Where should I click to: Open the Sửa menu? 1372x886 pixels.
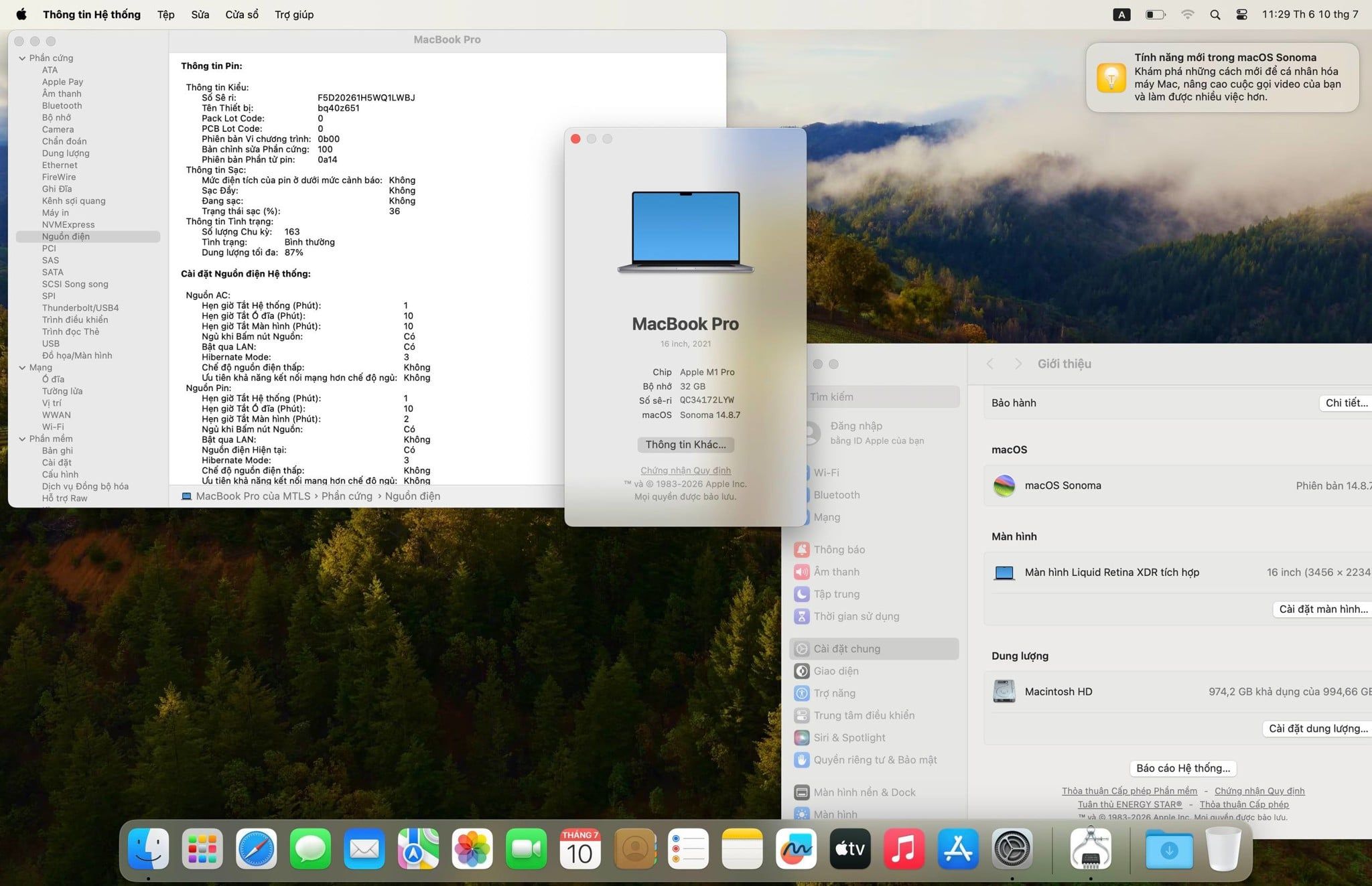point(200,14)
